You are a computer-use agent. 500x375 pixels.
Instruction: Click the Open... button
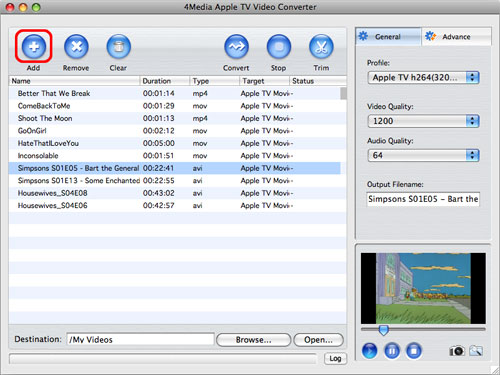point(318,340)
